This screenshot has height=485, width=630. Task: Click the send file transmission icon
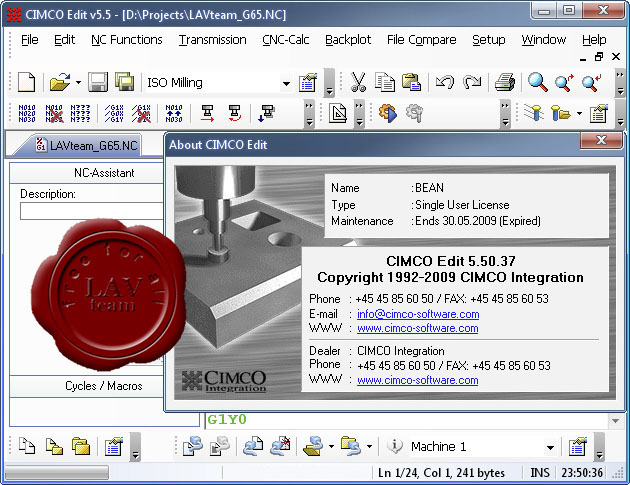(x=193, y=446)
